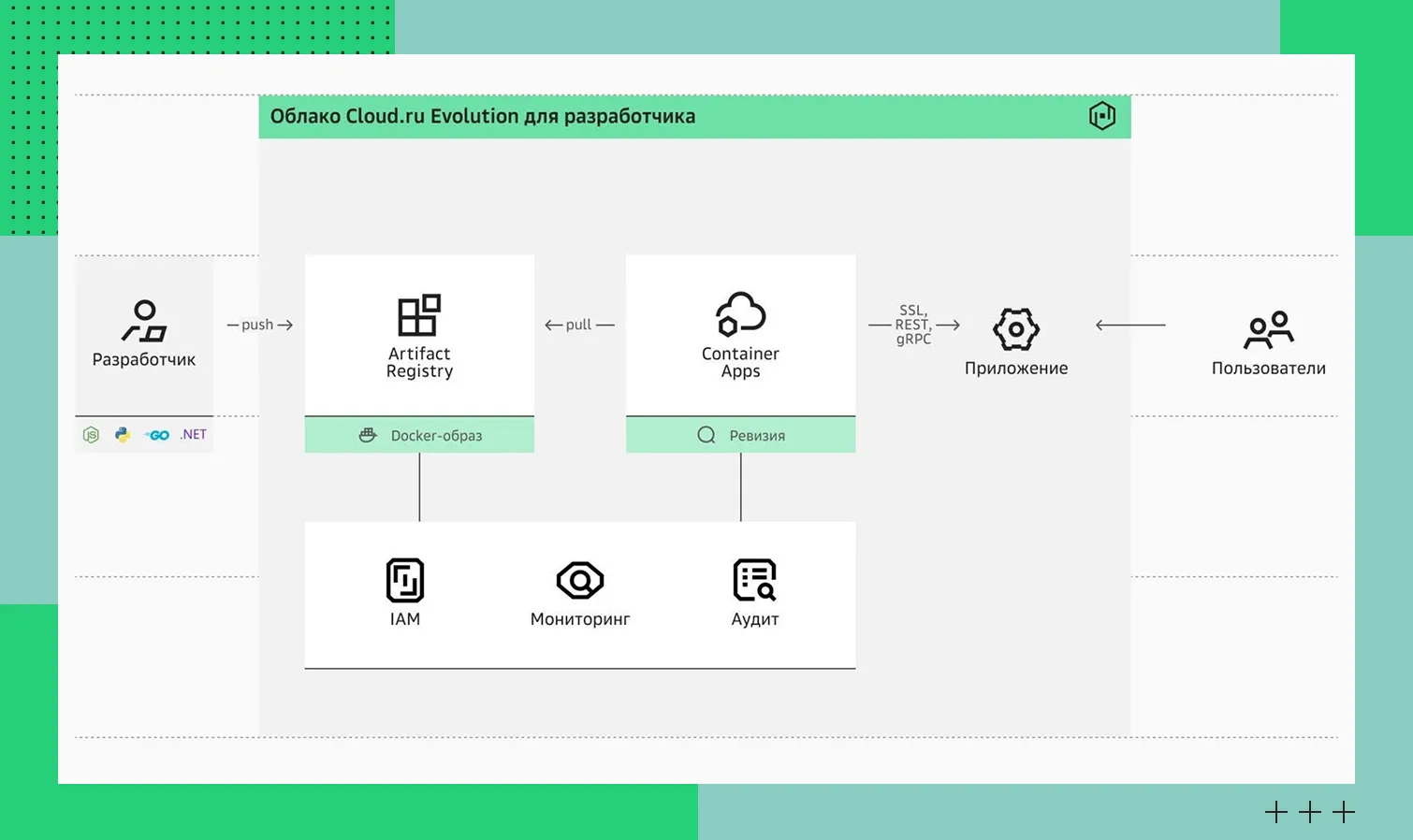Viewport: 1413px width, 840px height.
Task: Select the Container Apps cloud icon
Action: point(740,314)
